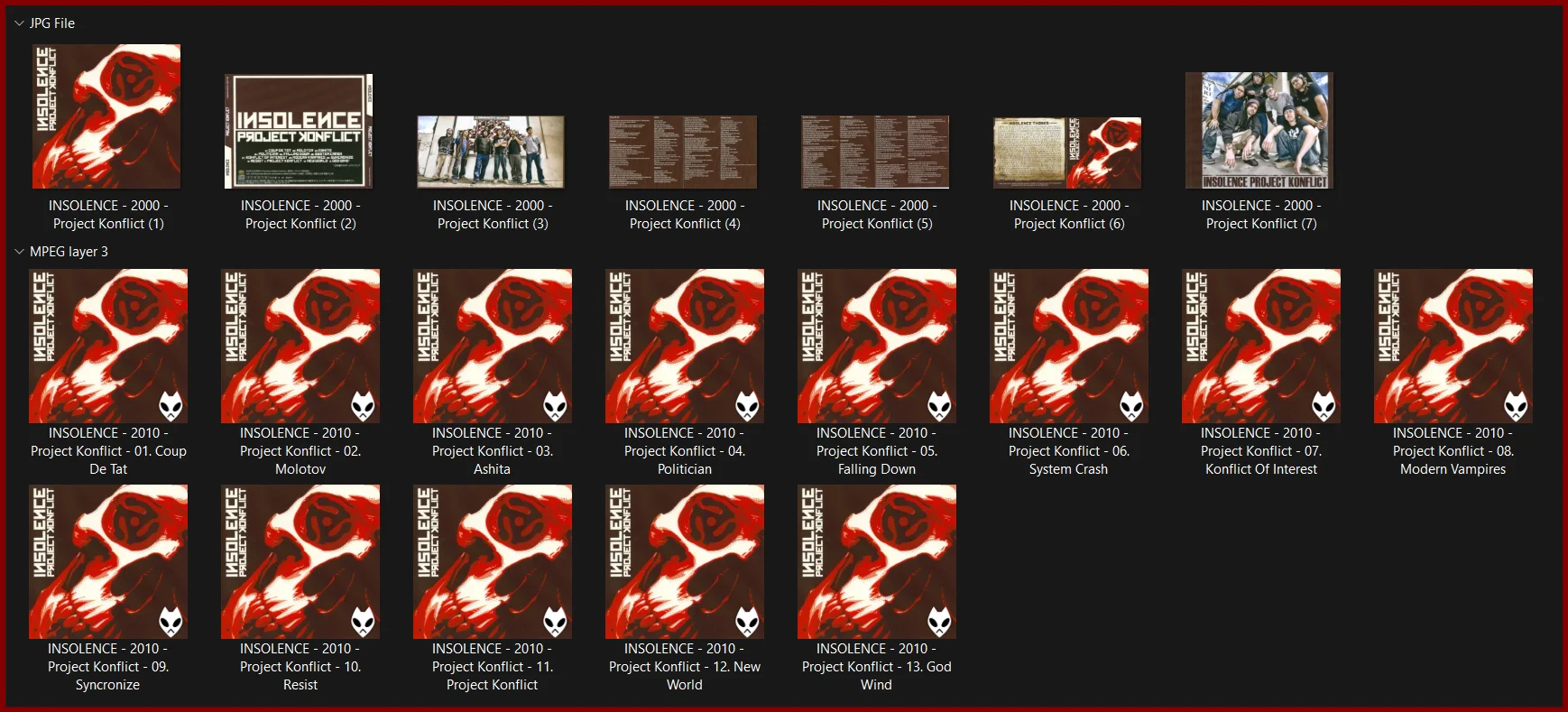Screen dimensions: 1568x712
Task: Select Project Konflict (6) booklet thumbnail
Action: (1067, 153)
